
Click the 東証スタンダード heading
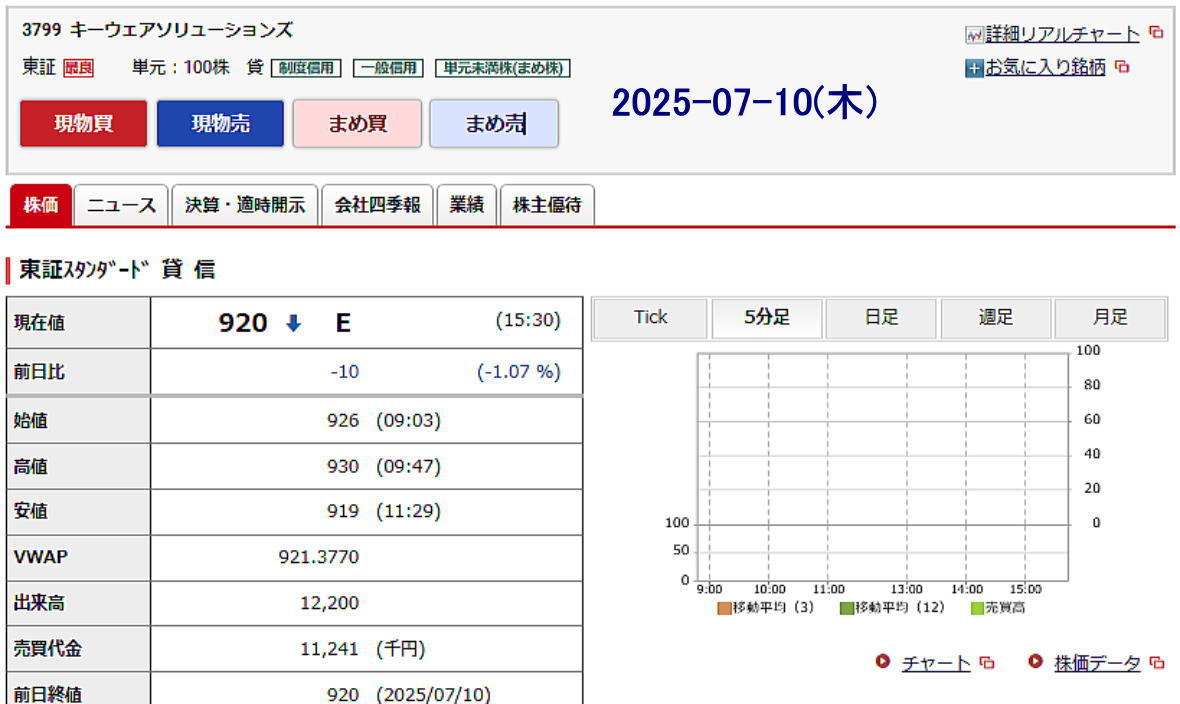[84, 270]
